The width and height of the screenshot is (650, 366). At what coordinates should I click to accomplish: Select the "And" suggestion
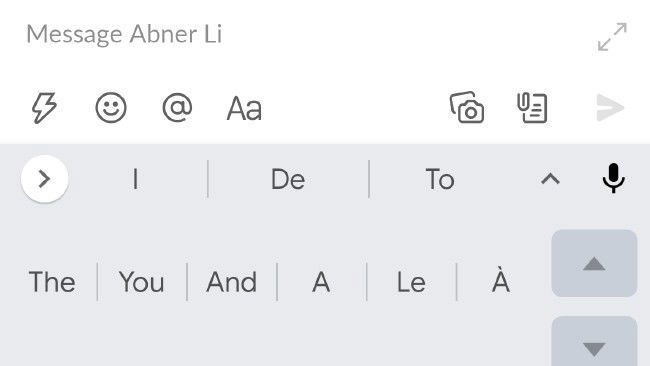[x=232, y=282]
